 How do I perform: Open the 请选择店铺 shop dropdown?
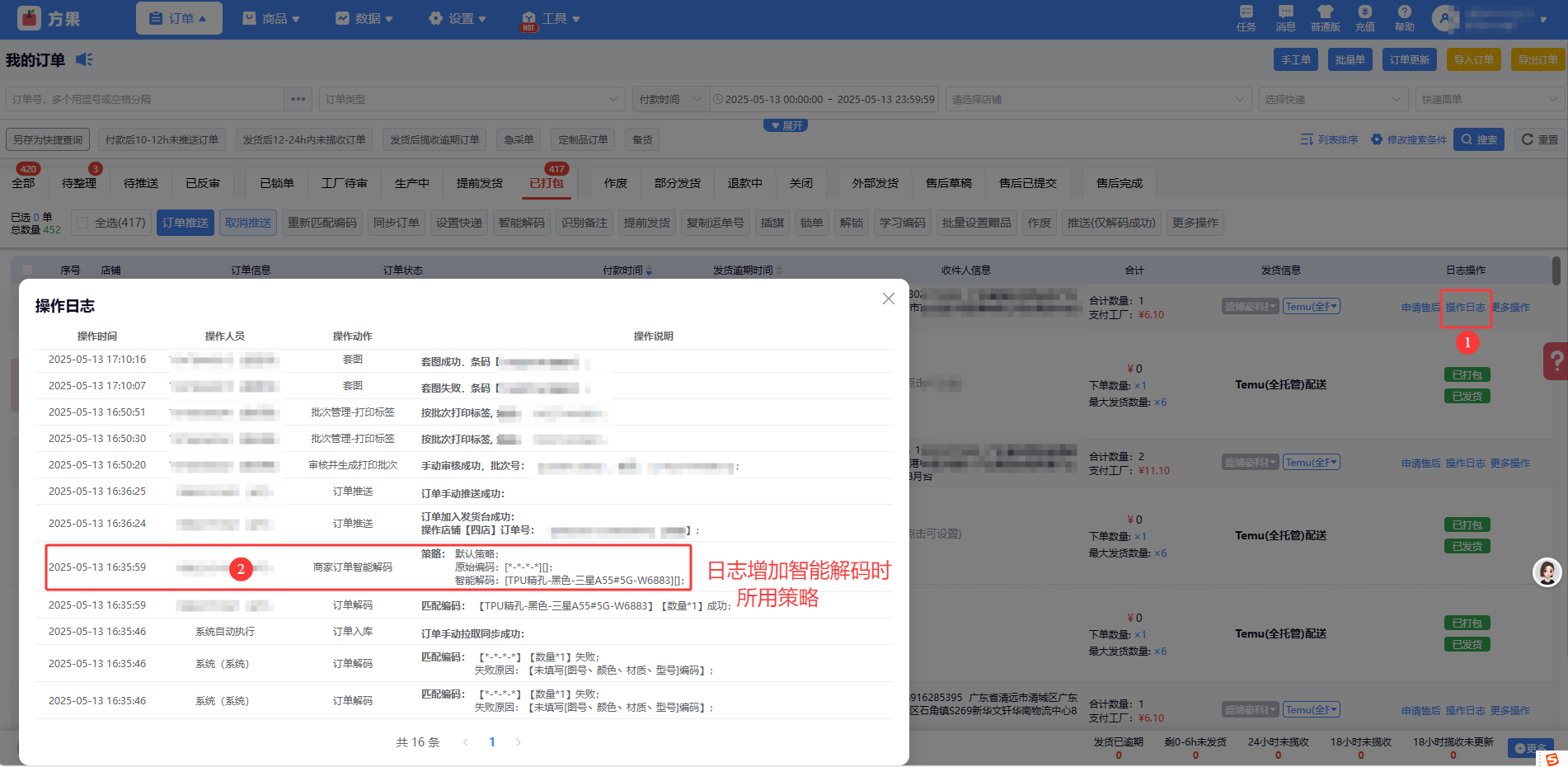[1098, 99]
